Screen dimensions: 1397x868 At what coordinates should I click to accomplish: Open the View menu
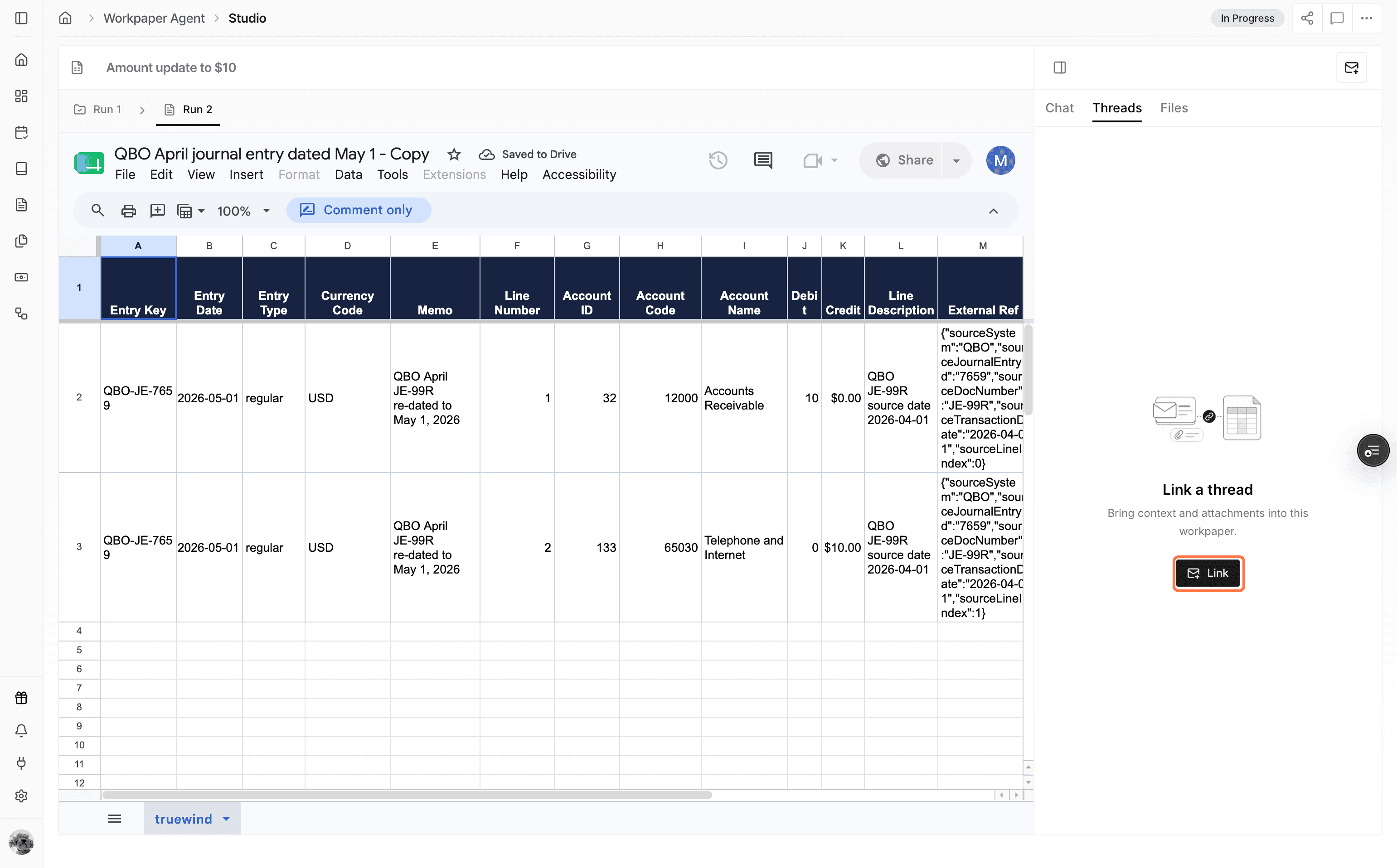pos(200,174)
